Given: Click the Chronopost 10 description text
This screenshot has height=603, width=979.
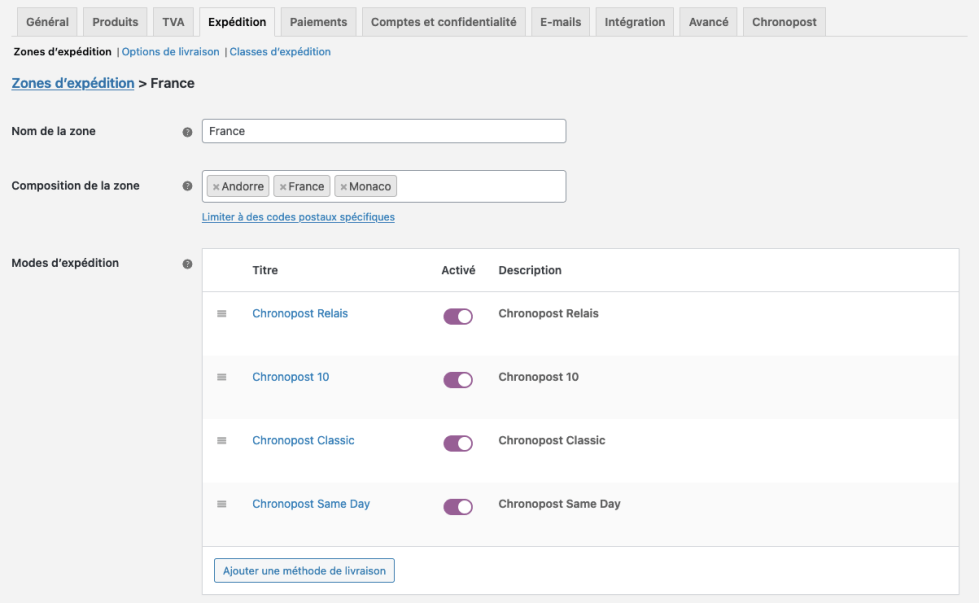Looking at the screenshot, I should (x=538, y=377).
